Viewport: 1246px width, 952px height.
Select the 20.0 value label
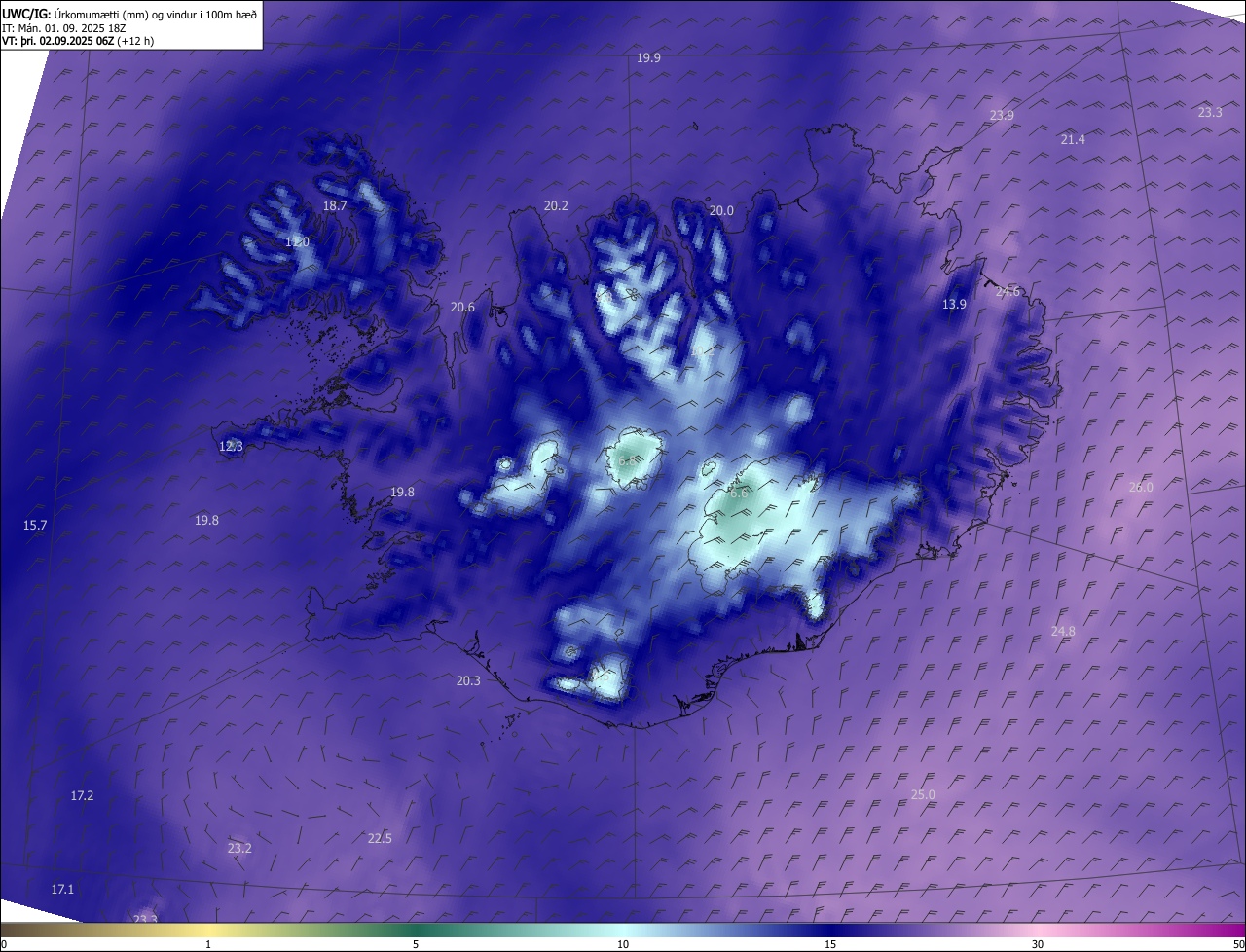click(721, 211)
